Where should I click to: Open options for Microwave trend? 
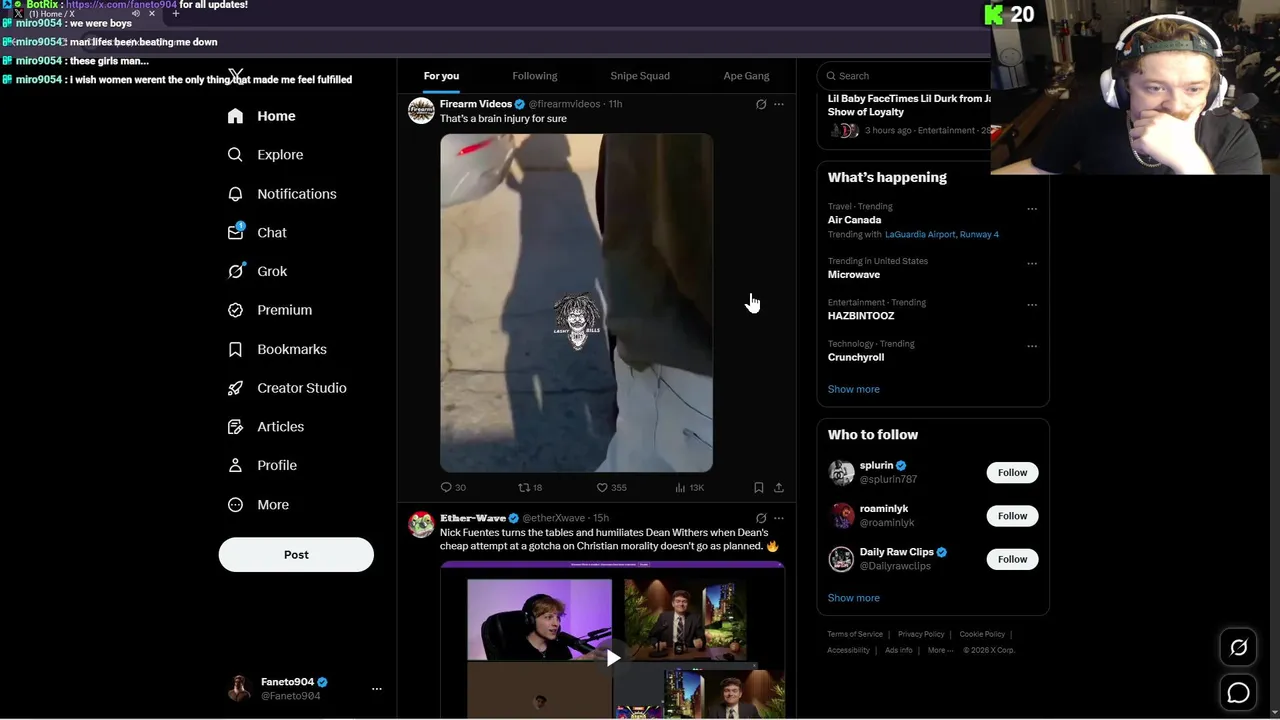[1032, 264]
